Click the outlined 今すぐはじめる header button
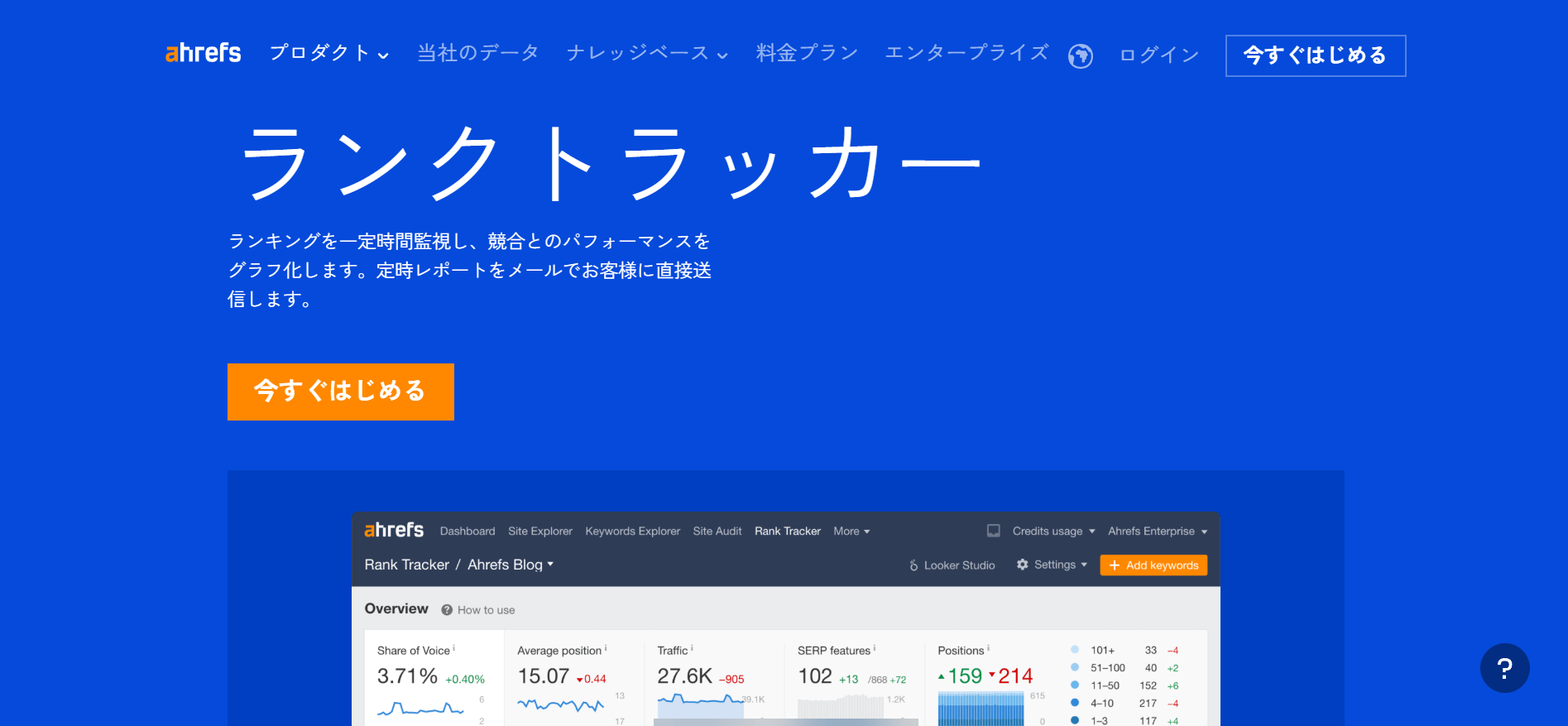 1316,55
